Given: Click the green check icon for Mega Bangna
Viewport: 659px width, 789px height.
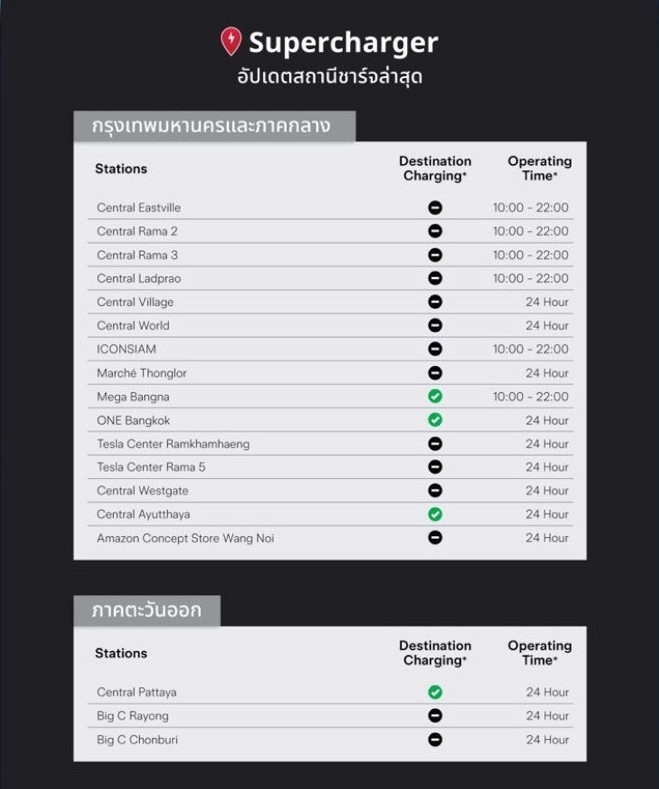Looking at the screenshot, I should coord(435,397).
